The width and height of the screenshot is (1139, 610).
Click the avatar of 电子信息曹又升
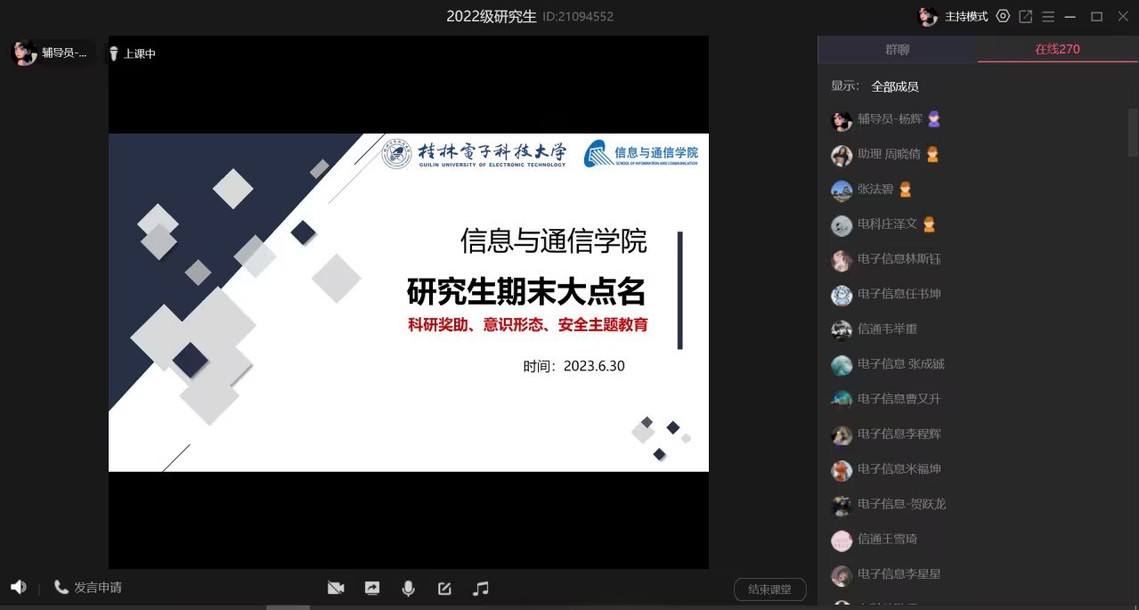841,399
